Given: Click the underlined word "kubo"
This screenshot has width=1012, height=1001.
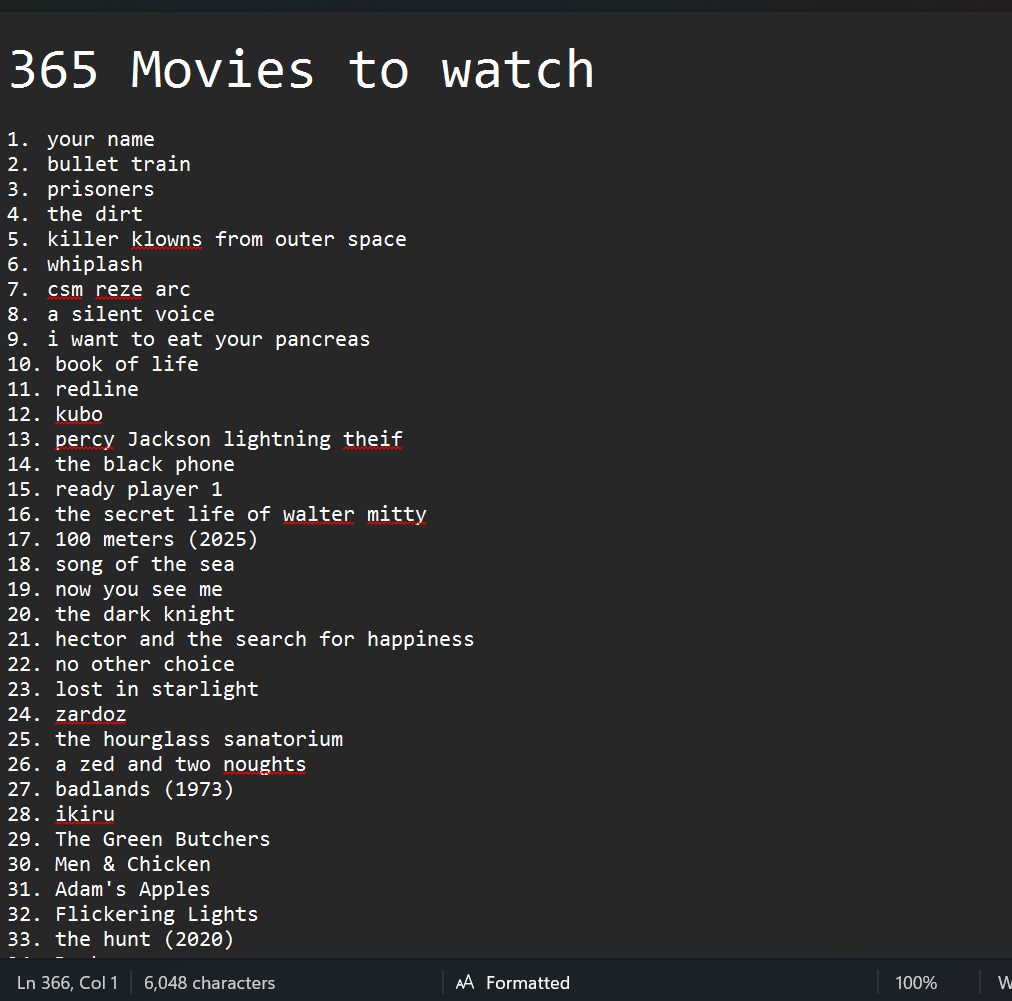Looking at the screenshot, I should tap(79, 414).
